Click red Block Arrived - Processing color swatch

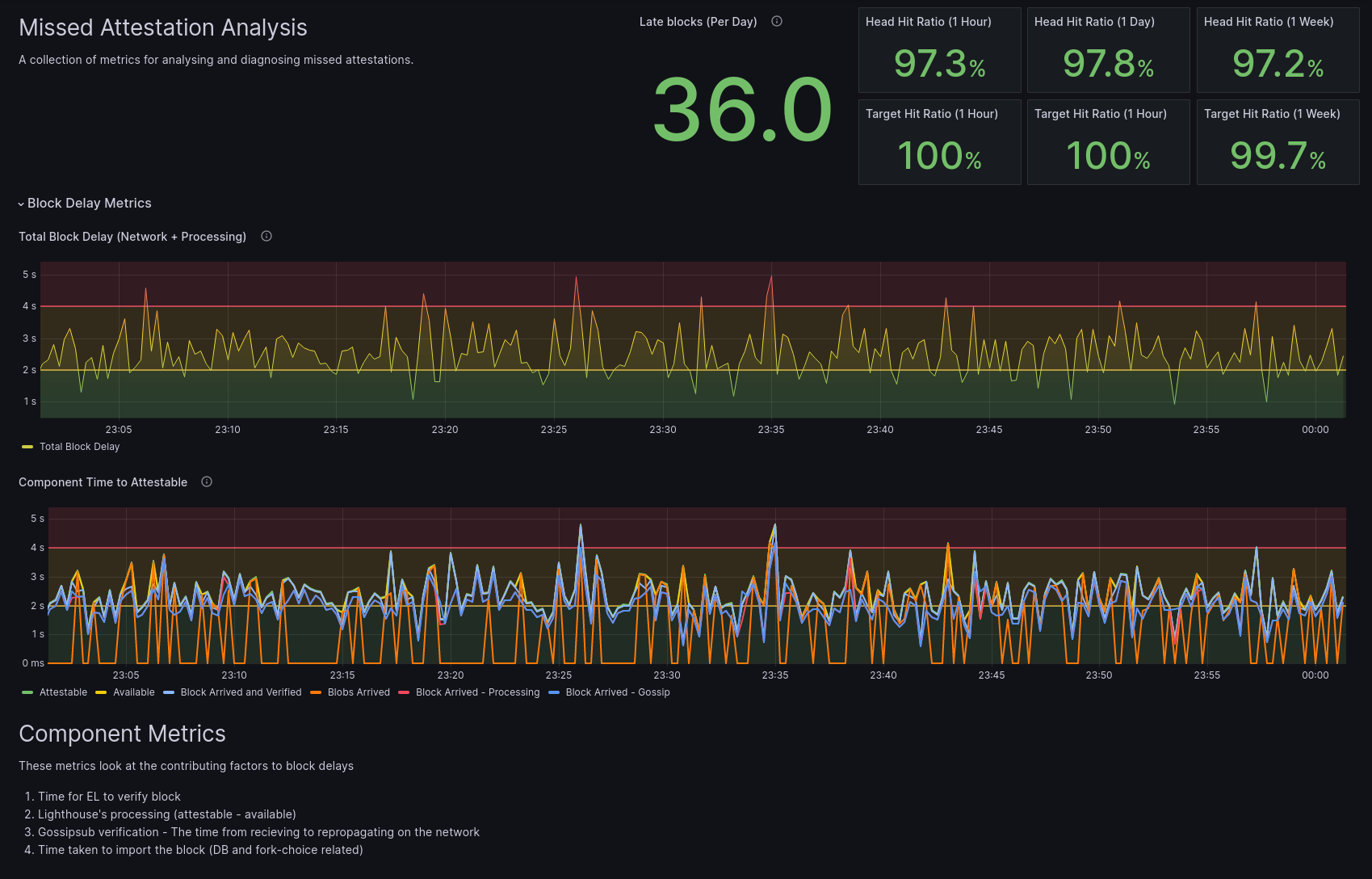[x=404, y=692]
